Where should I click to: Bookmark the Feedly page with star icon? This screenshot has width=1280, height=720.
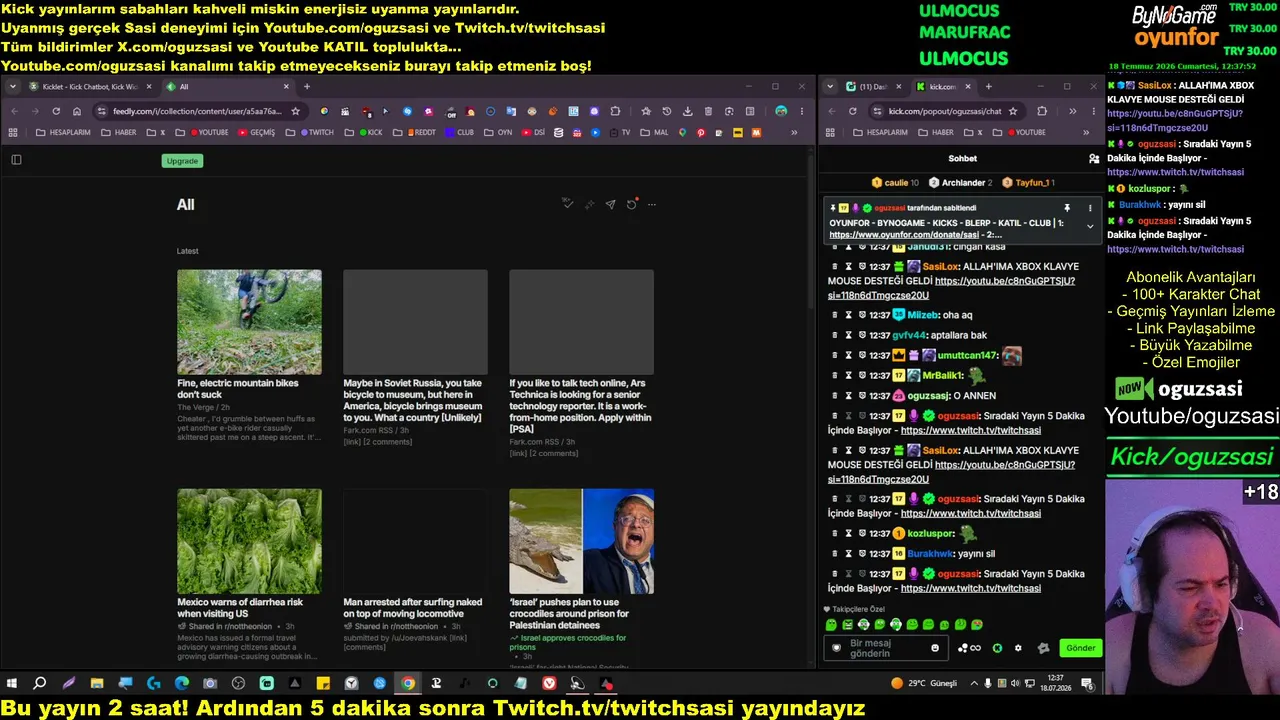(x=295, y=111)
